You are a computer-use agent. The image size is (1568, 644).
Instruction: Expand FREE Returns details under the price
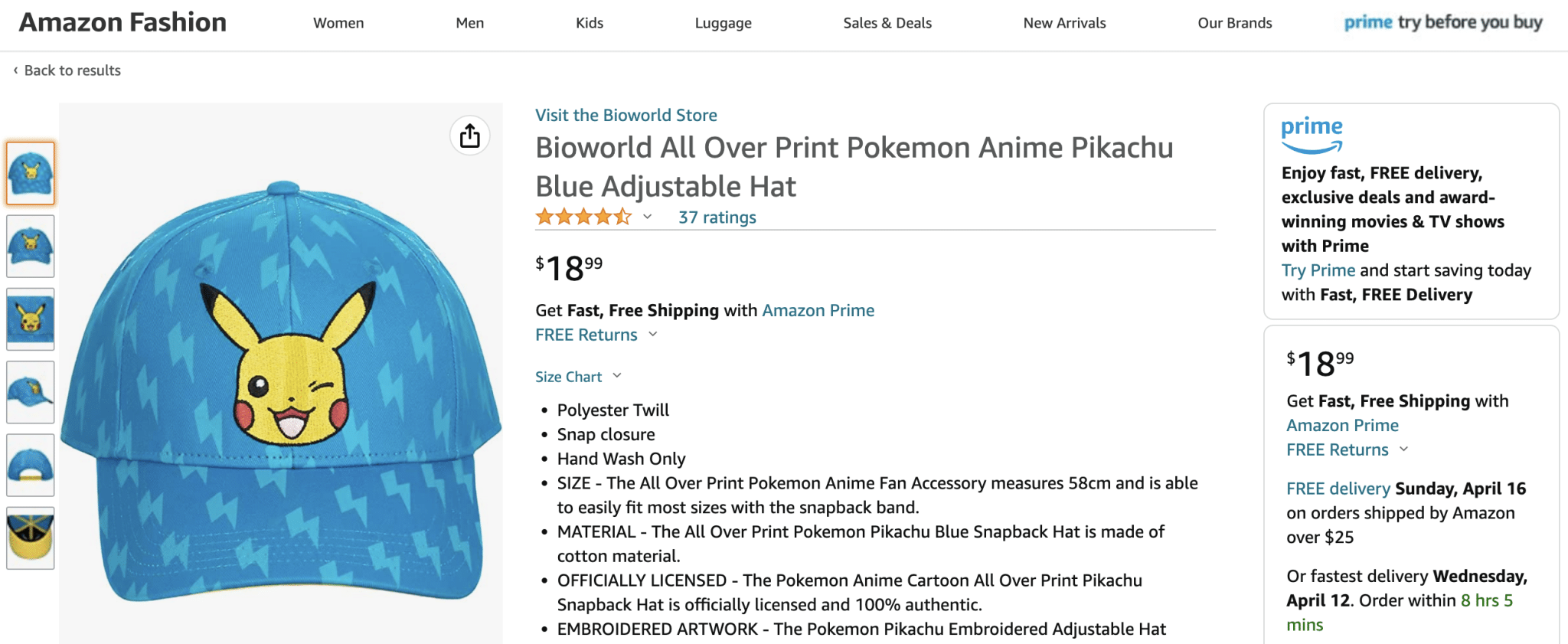coord(586,334)
